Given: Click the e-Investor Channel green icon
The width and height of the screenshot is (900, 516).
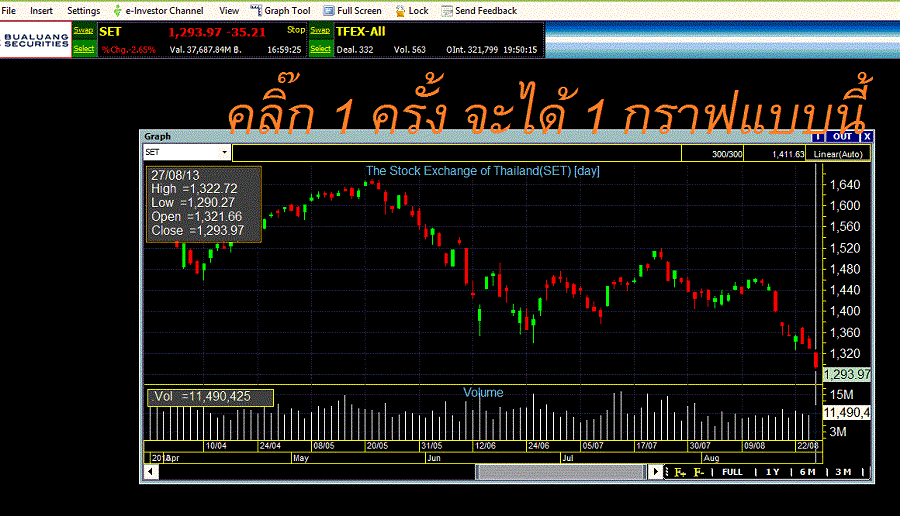Looking at the screenshot, I should point(117,10).
